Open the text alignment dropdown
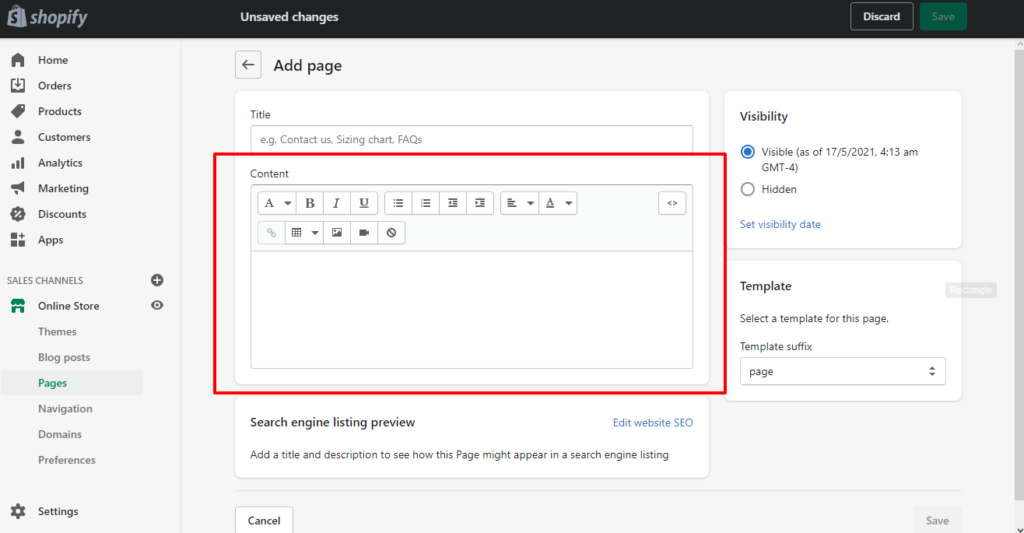The width and height of the screenshot is (1024, 533). (x=520, y=203)
